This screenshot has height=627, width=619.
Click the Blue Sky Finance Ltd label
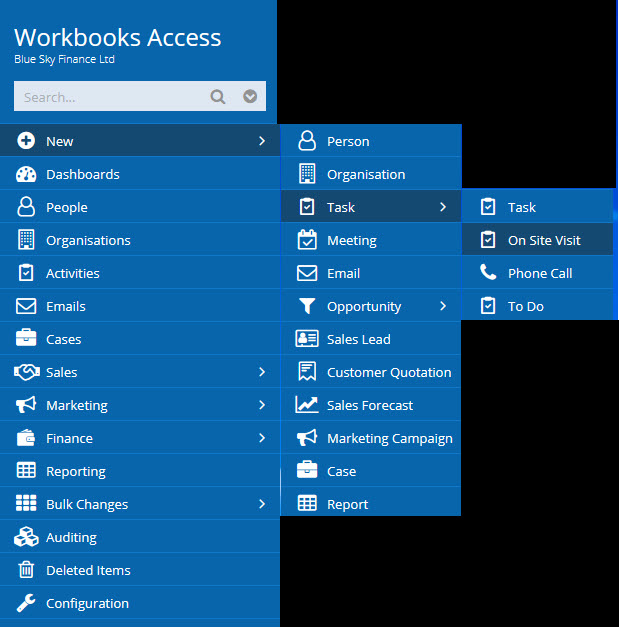(64, 59)
